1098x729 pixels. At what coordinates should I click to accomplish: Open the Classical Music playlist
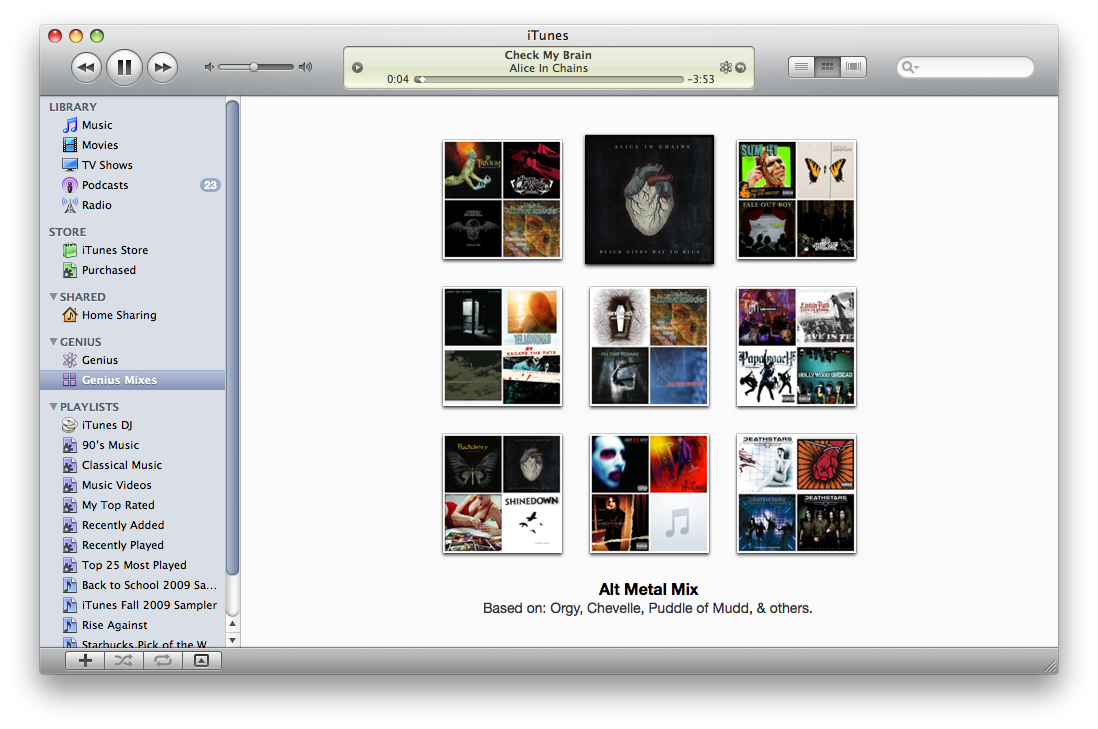(x=133, y=465)
